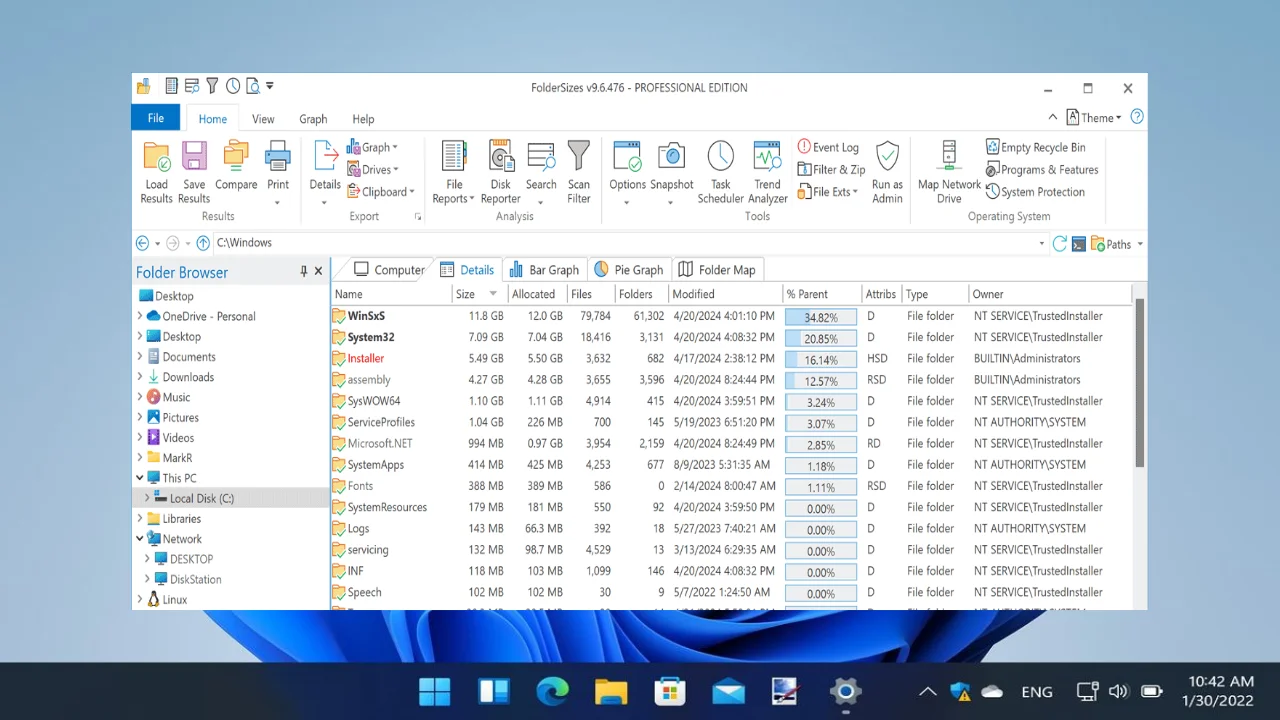This screenshot has width=1280, height=720.
Task: Collapse the ribbon with the chevron
Action: (x=1052, y=117)
